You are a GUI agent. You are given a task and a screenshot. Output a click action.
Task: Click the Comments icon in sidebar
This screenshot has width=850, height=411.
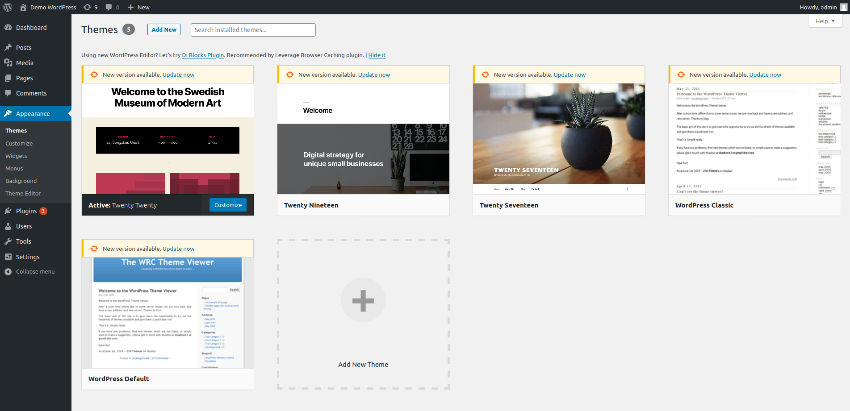(x=8, y=93)
